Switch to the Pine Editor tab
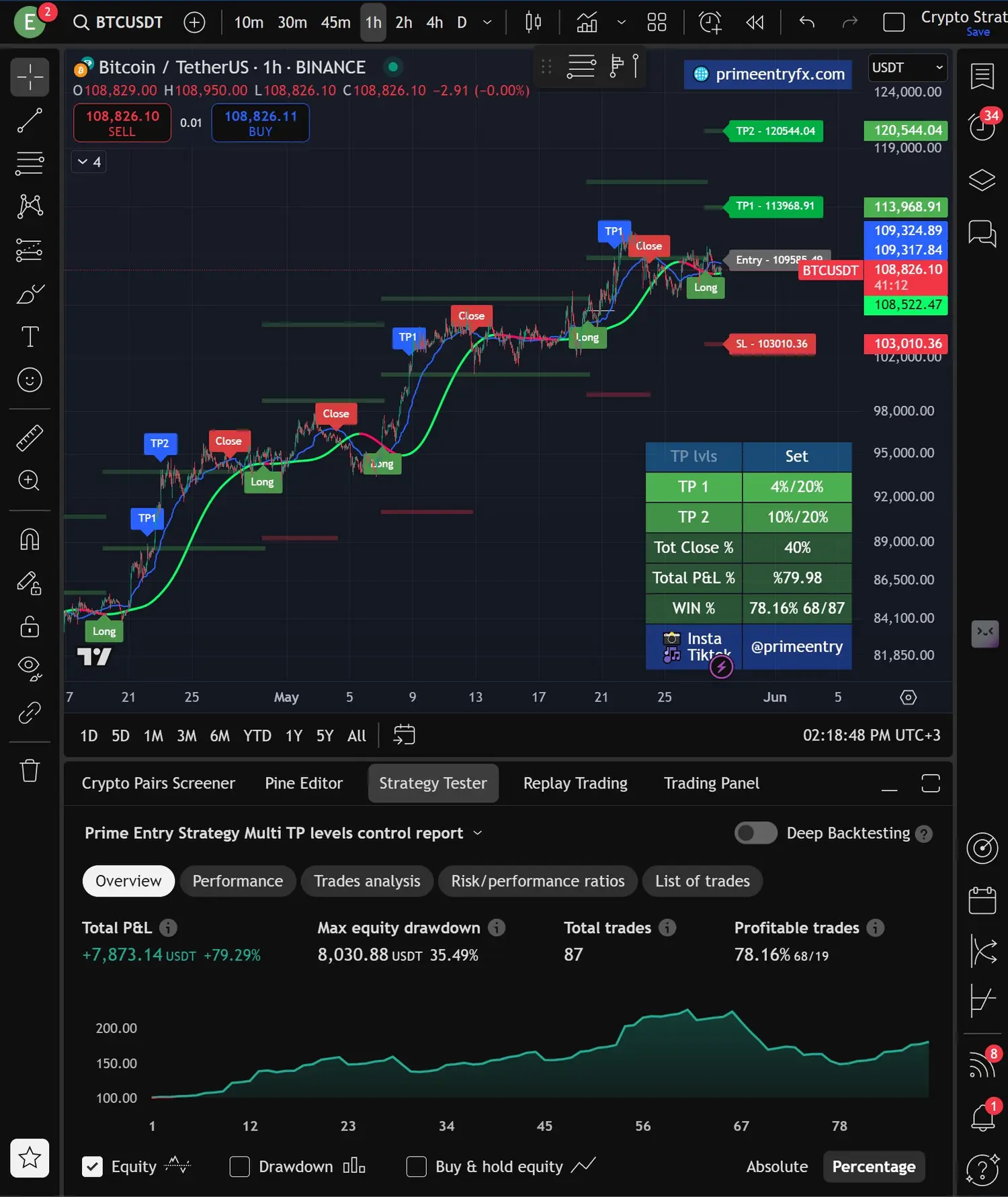Image resolution: width=1008 pixels, height=1197 pixels. pos(304,784)
